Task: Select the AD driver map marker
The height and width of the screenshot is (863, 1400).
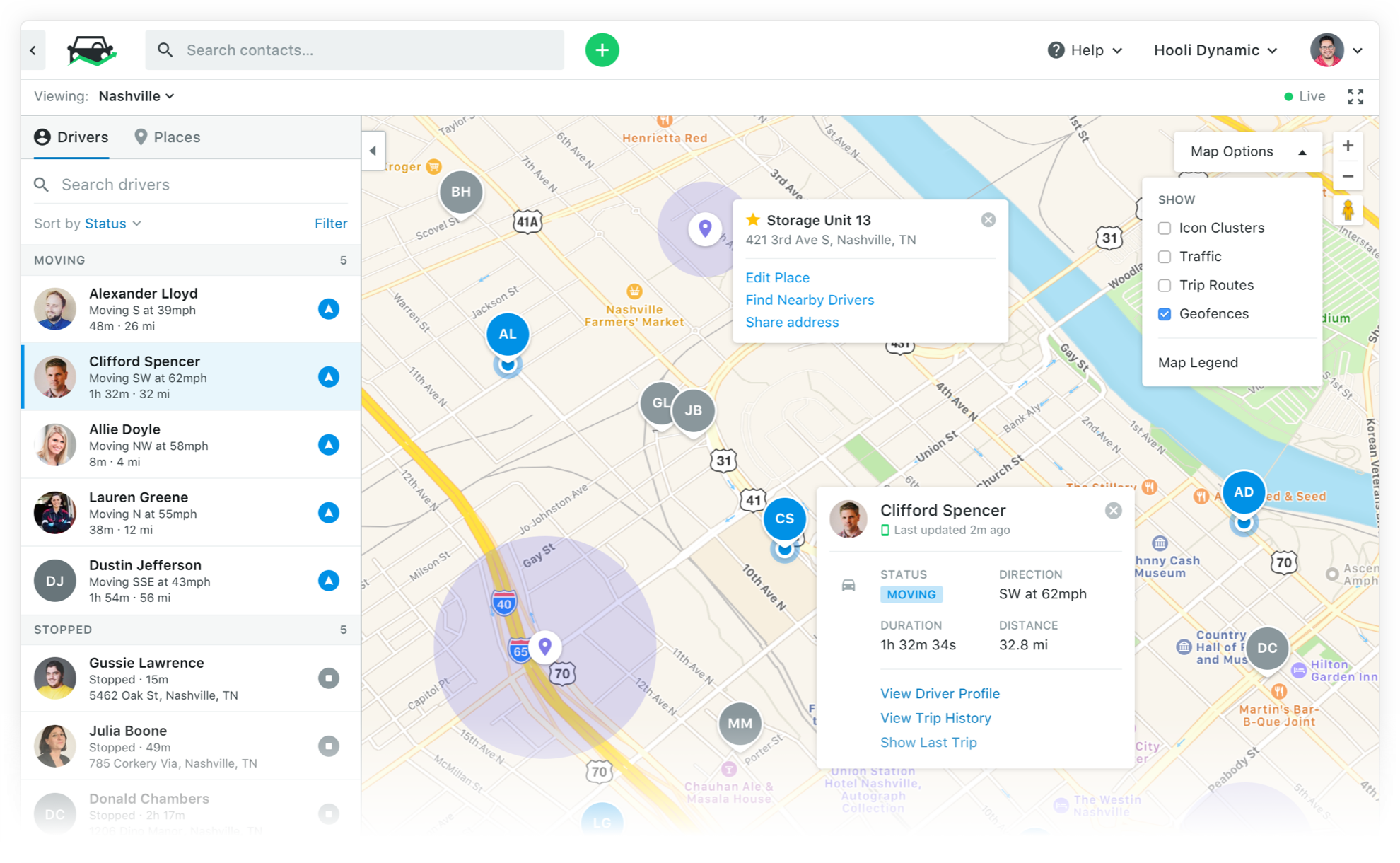Action: tap(1244, 492)
